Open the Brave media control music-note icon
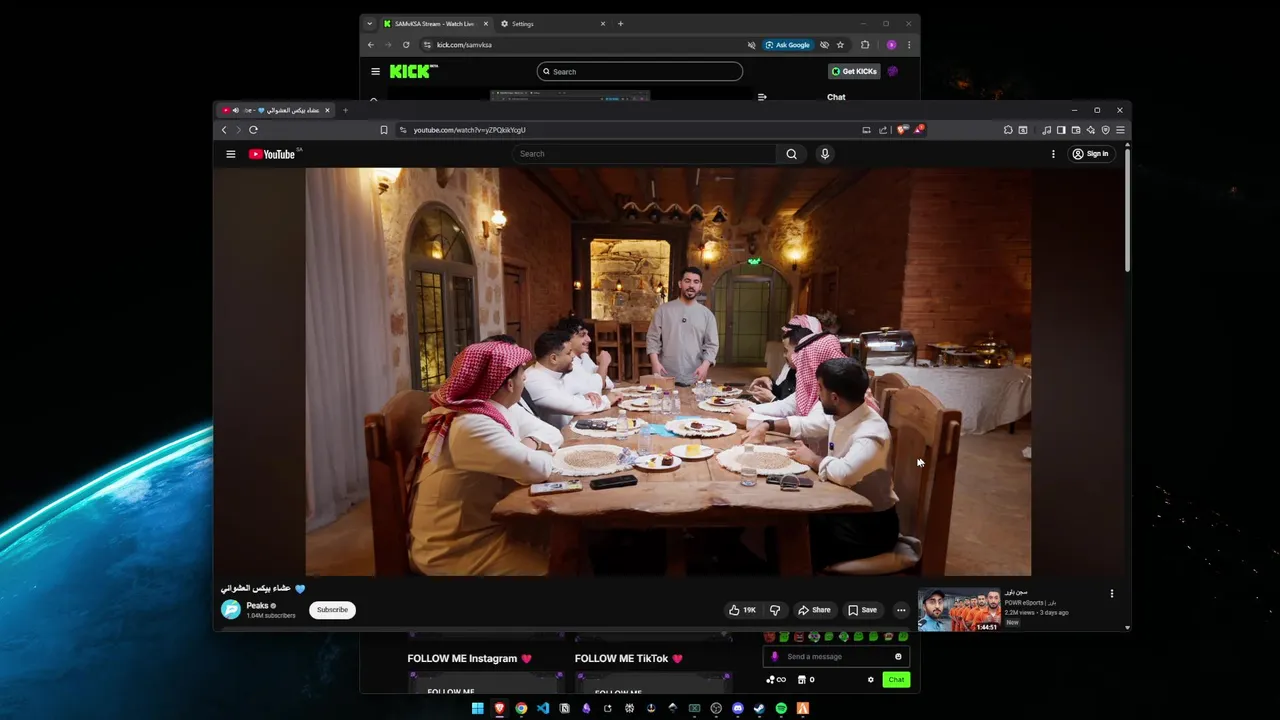The image size is (1280, 720). [x=1046, y=130]
